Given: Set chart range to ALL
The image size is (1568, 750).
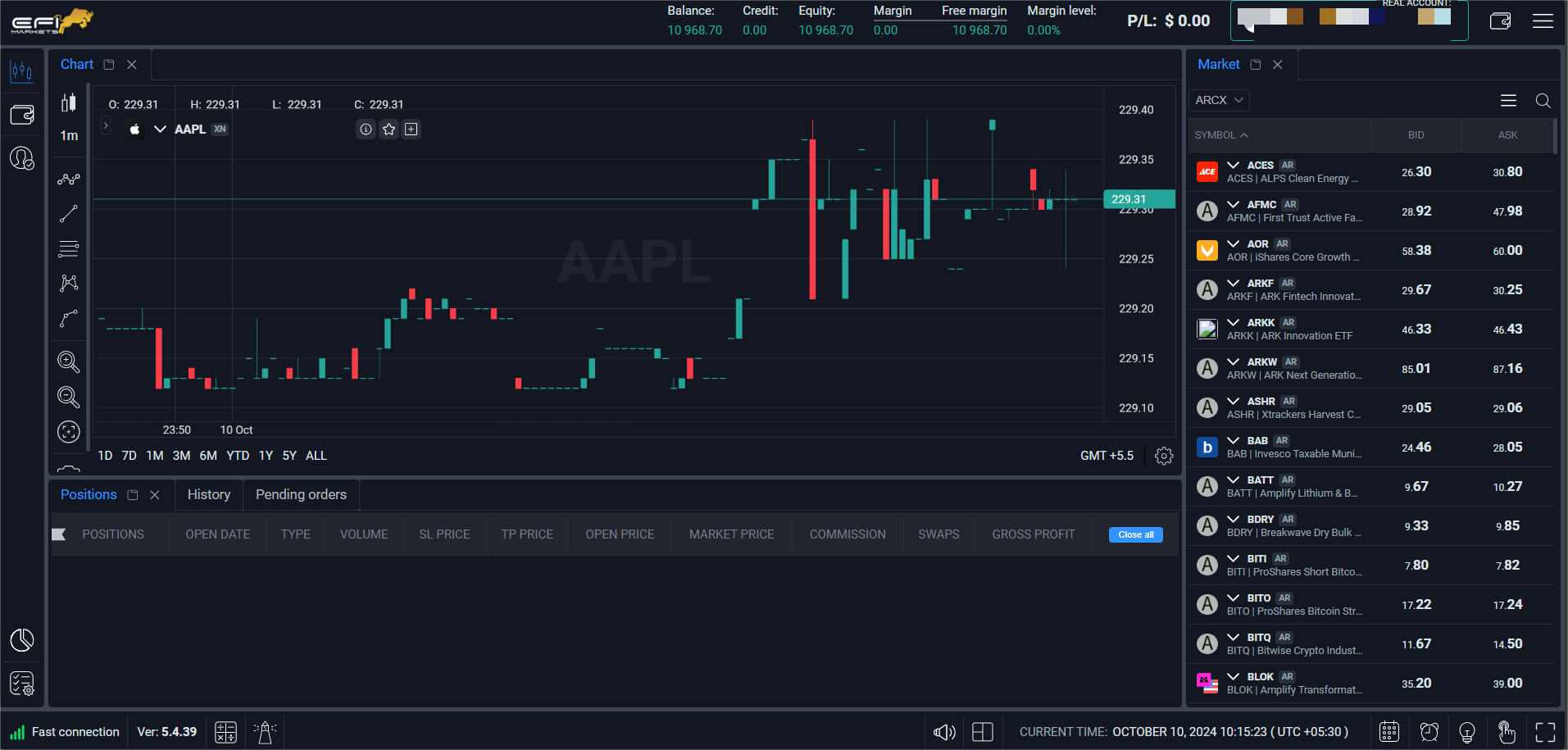Looking at the screenshot, I should click(316, 456).
